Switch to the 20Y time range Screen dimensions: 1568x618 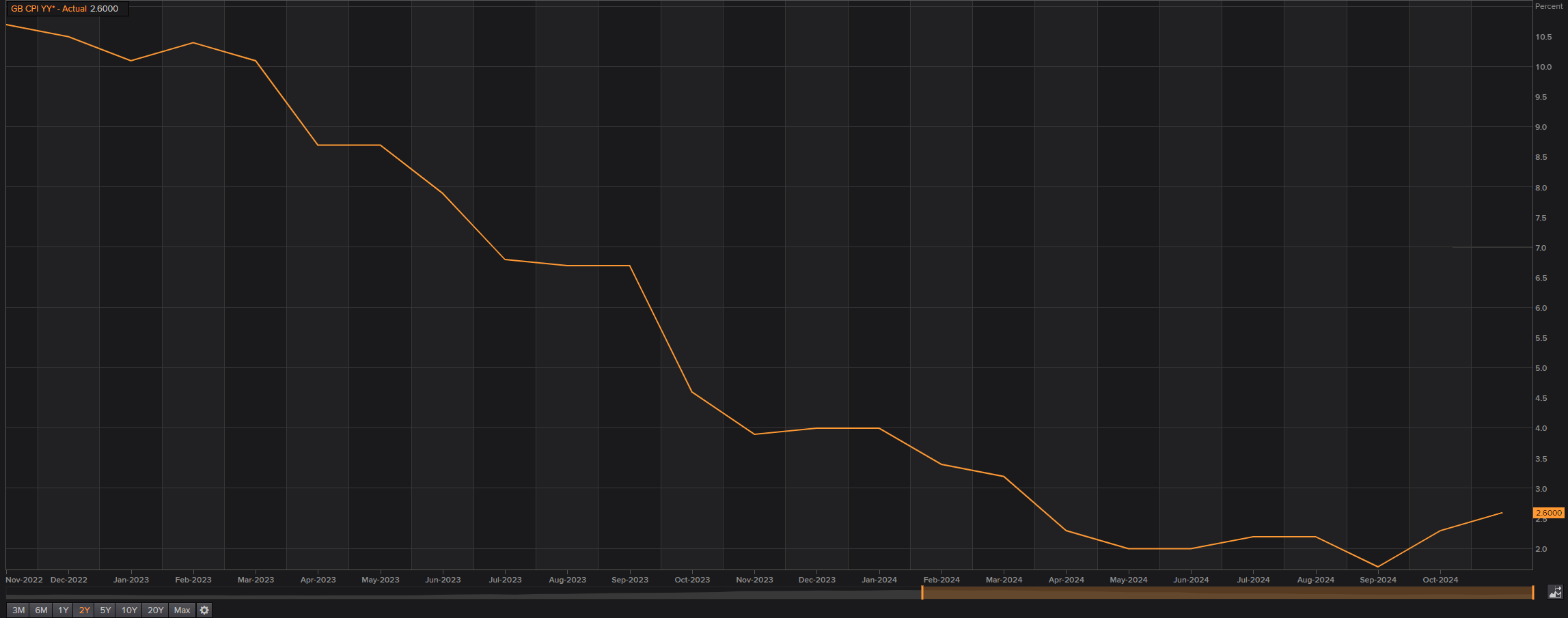(x=156, y=610)
